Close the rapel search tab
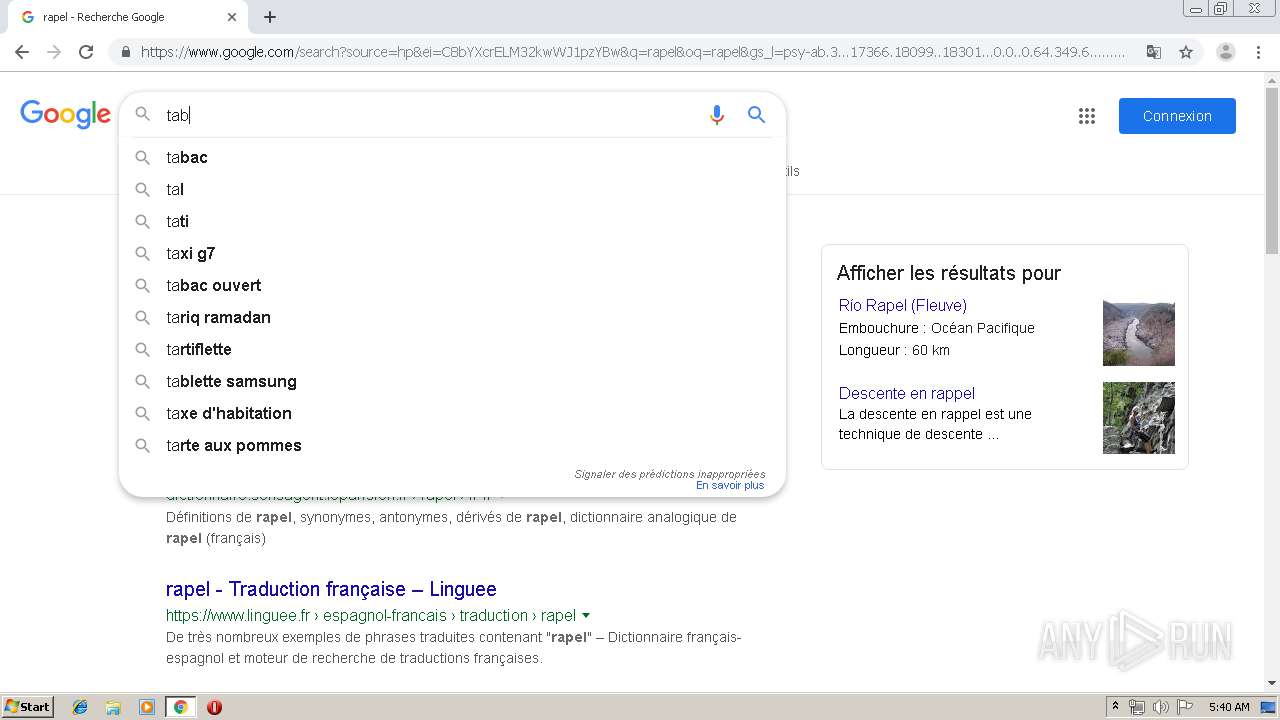This screenshot has width=1280, height=720. [x=232, y=17]
